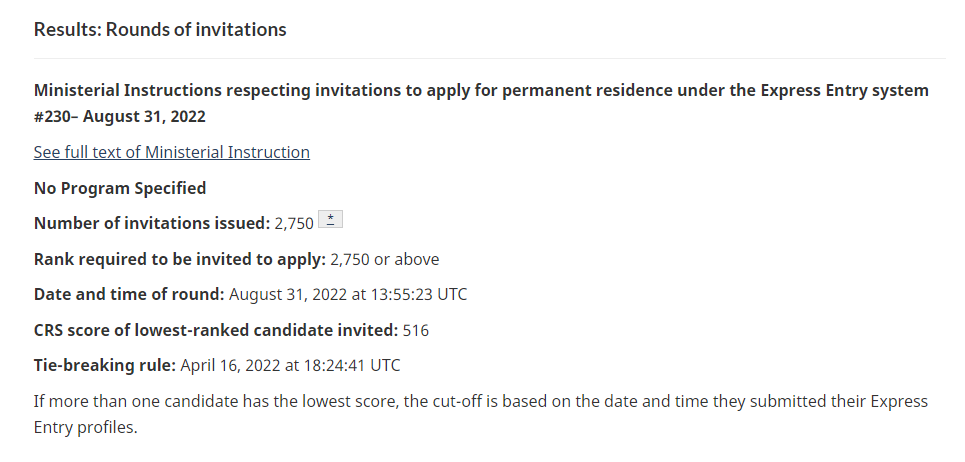Select April 16, 2022 at 18:24:41 UTC

pyautogui.click(x=290, y=365)
